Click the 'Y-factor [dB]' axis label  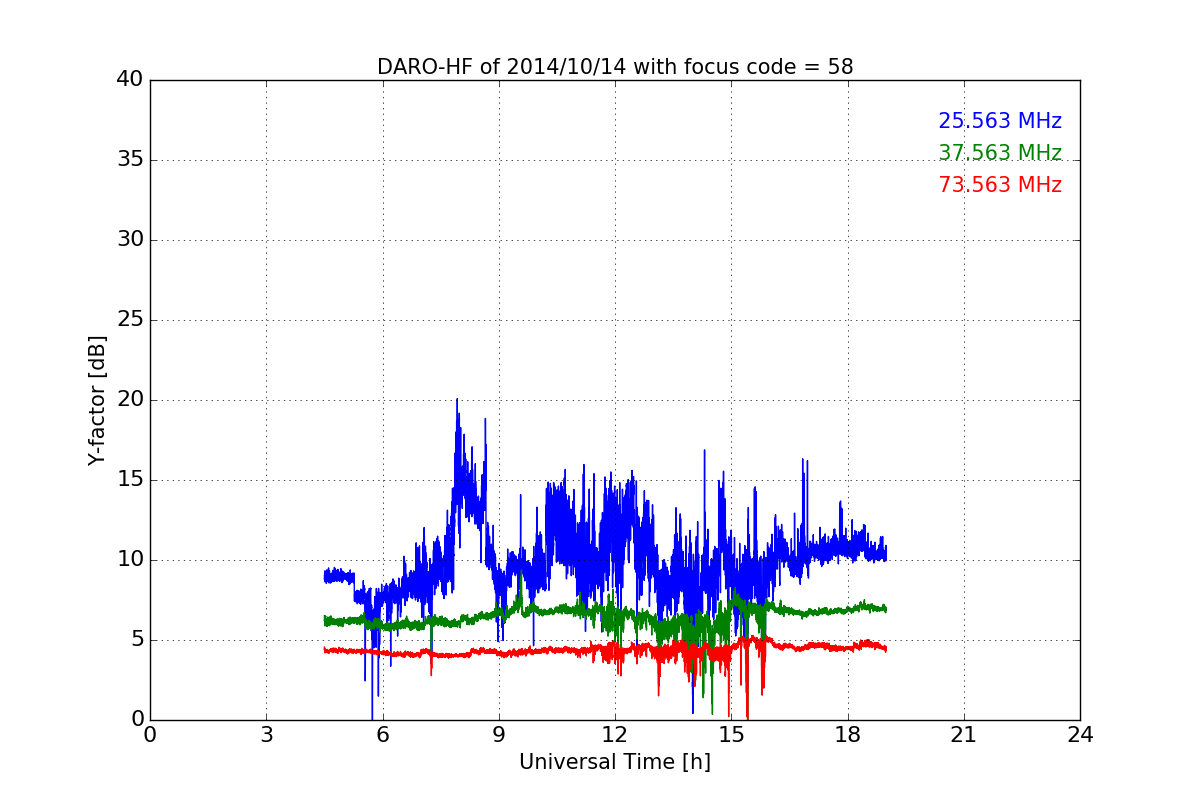(97, 400)
